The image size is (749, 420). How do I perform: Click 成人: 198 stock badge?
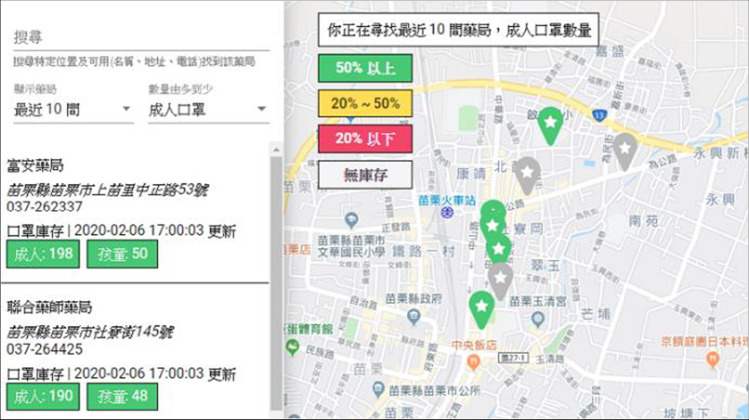pyautogui.click(x=44, y=254)
